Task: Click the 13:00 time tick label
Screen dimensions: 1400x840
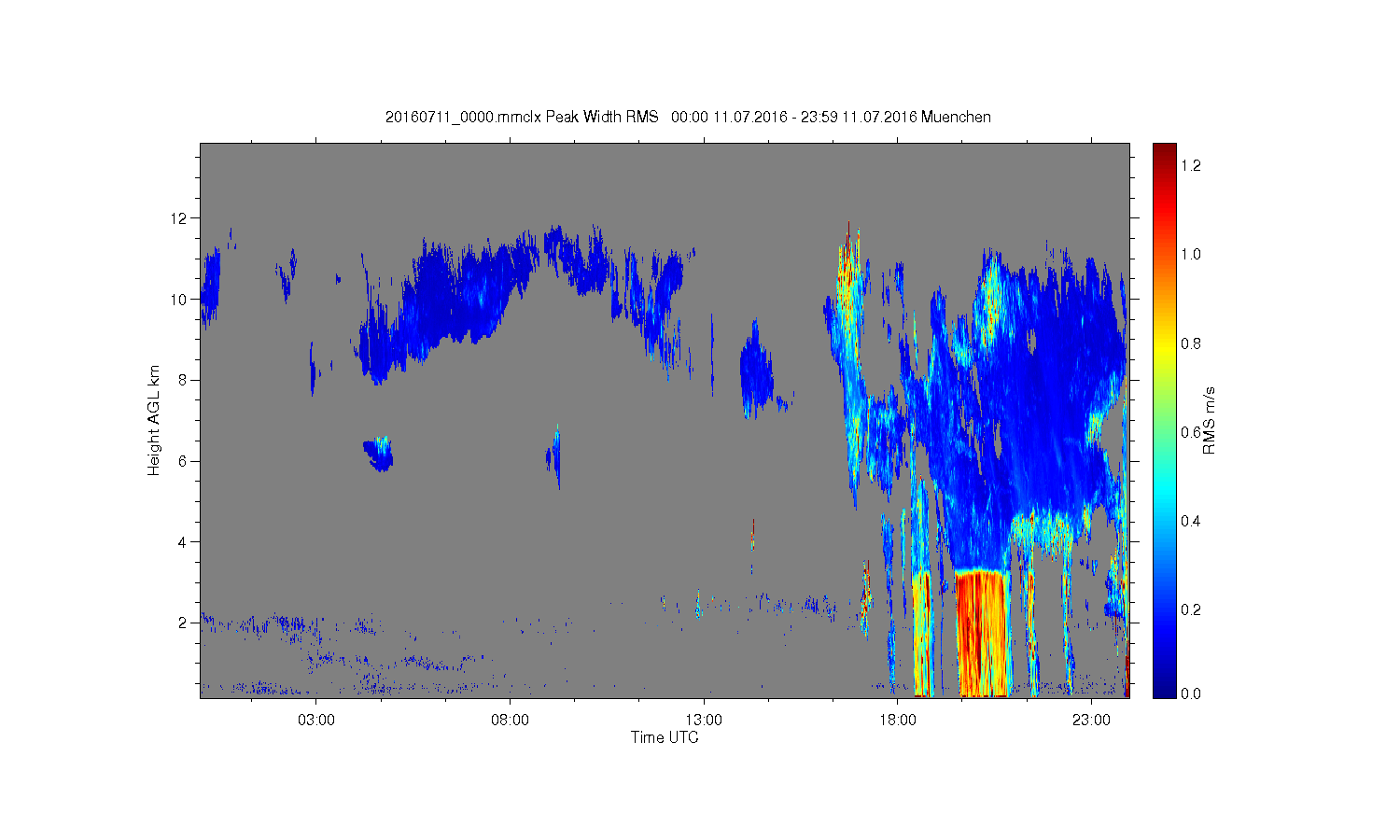Action: pyautogui.click(x=704, y=721)
